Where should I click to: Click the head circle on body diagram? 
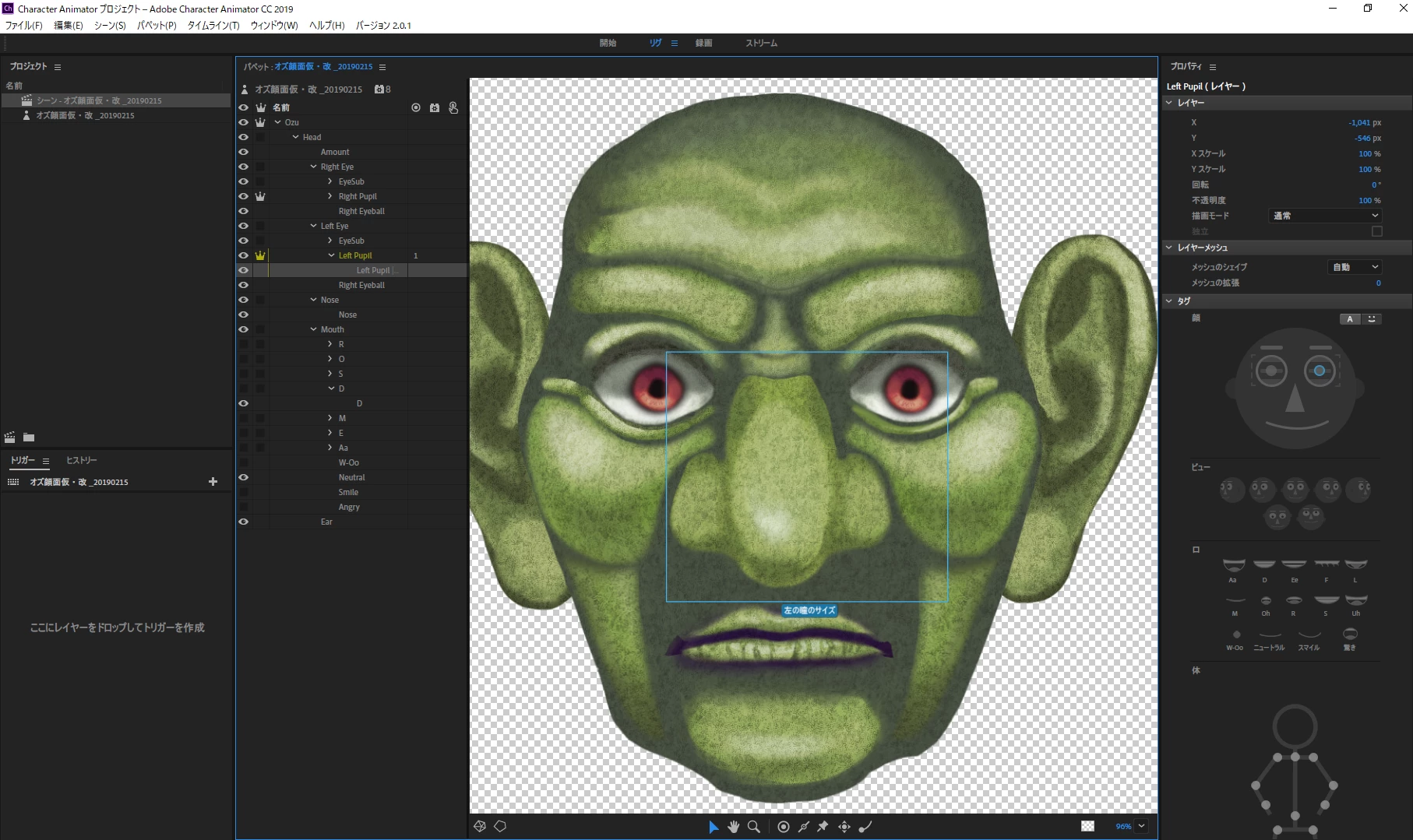tap(1295, 726)
